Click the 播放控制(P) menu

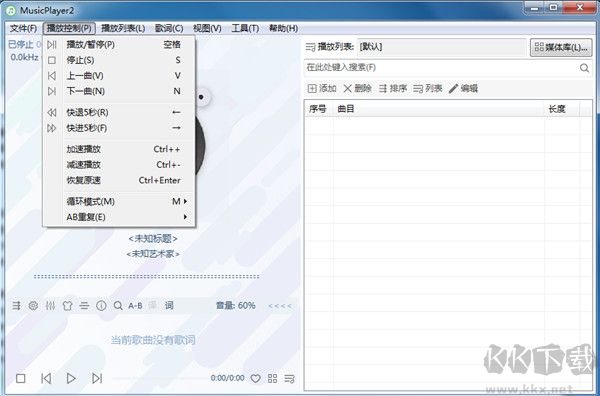pyautogui.click(x=69, y=28)
